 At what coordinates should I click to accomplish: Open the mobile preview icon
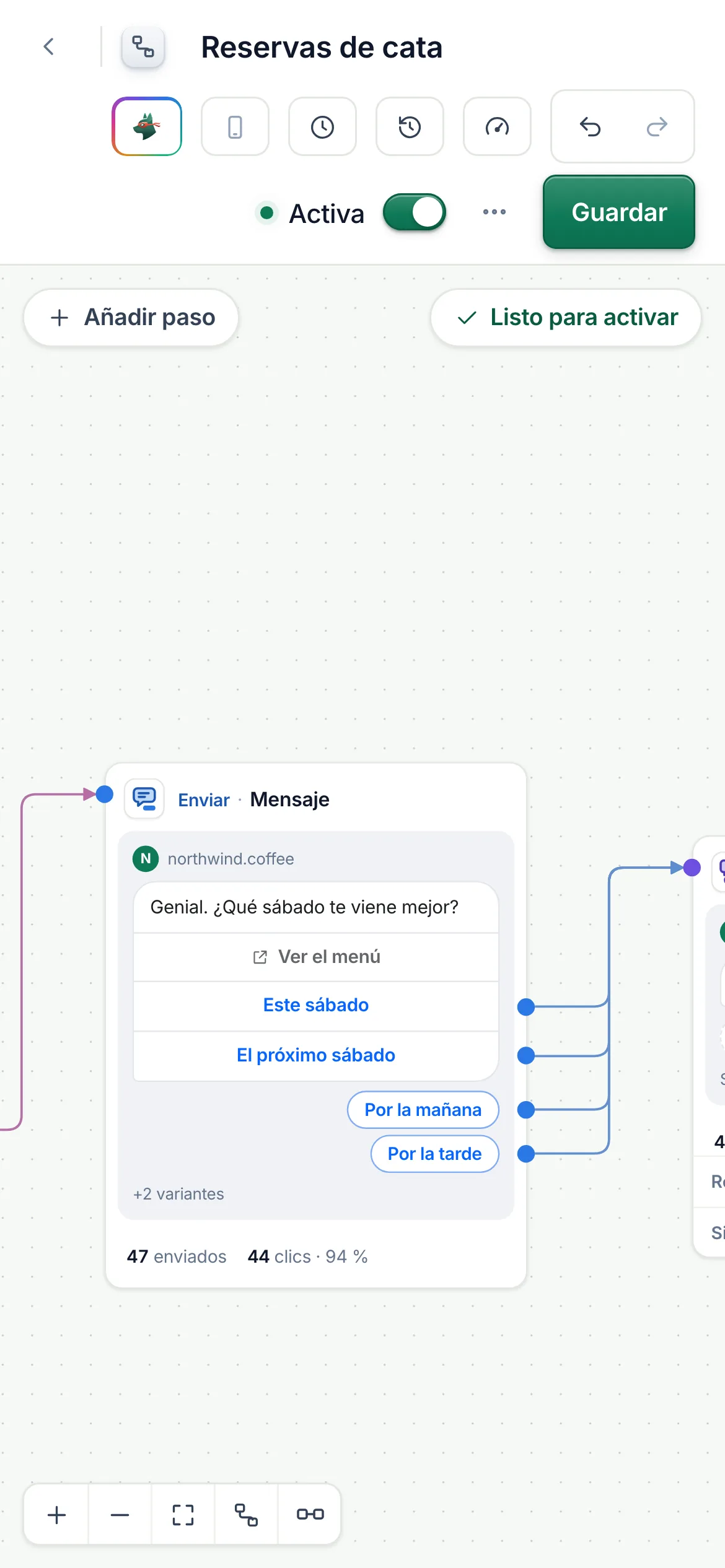235,127
